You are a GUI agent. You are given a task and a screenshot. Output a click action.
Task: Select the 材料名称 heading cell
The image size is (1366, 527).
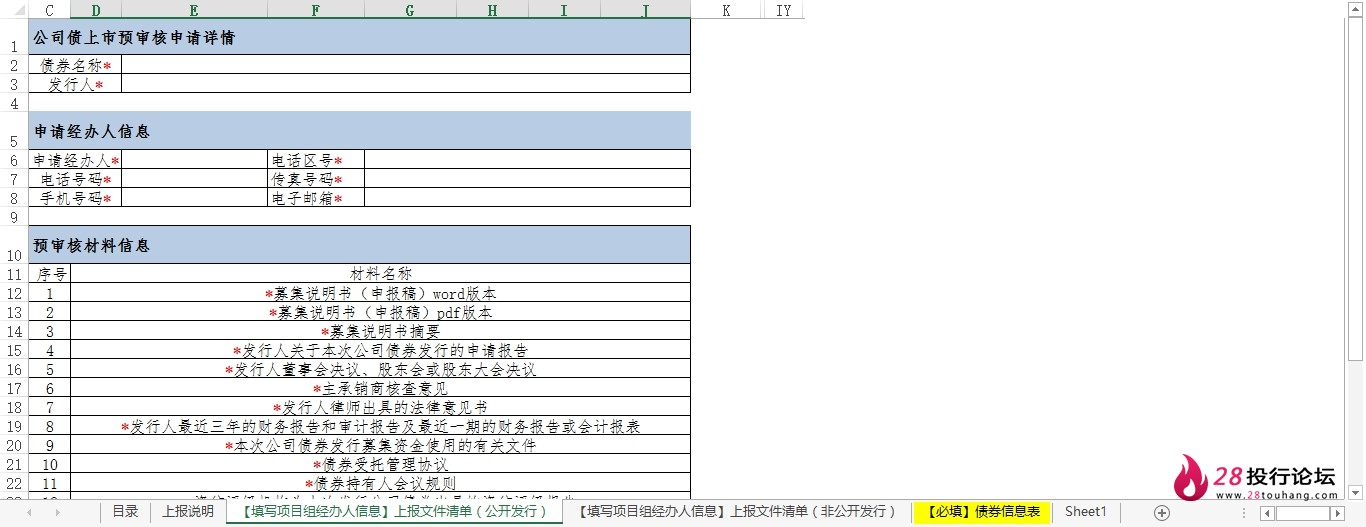pyautogui.click(x=380, y=273)
